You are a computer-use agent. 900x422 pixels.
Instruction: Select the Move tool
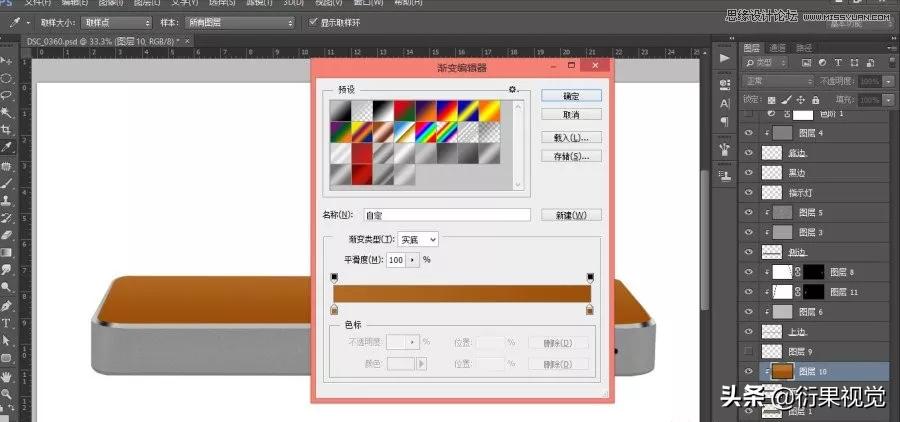(x=7, y=60)
